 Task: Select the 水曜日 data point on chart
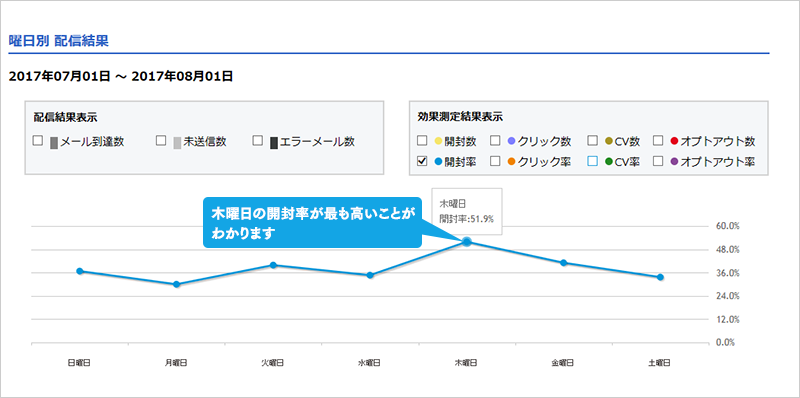click(370, 275)
